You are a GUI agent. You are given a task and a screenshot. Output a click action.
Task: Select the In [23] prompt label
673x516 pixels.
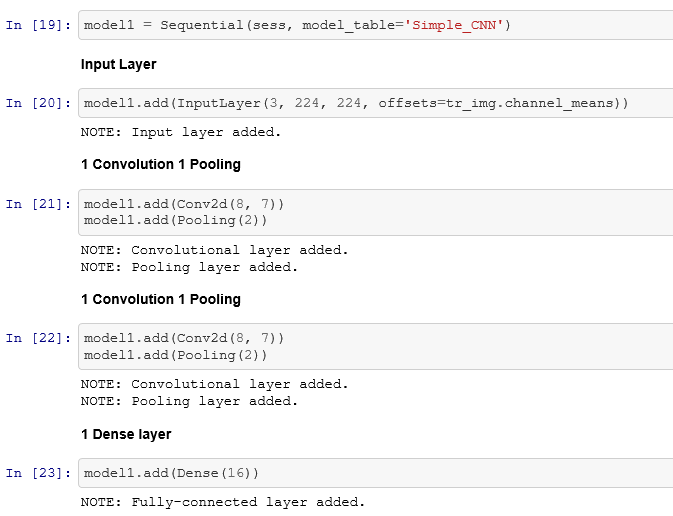[38, 473]
